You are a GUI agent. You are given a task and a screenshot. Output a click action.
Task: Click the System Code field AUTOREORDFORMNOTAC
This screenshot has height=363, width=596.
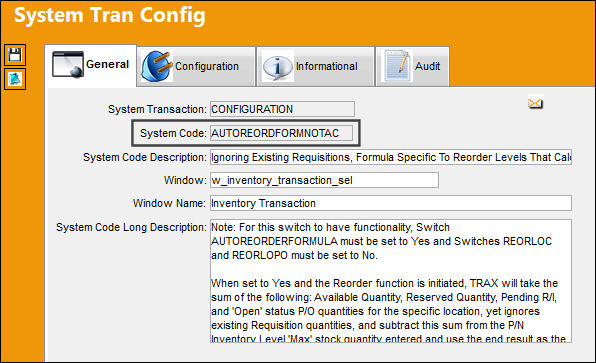281,133
